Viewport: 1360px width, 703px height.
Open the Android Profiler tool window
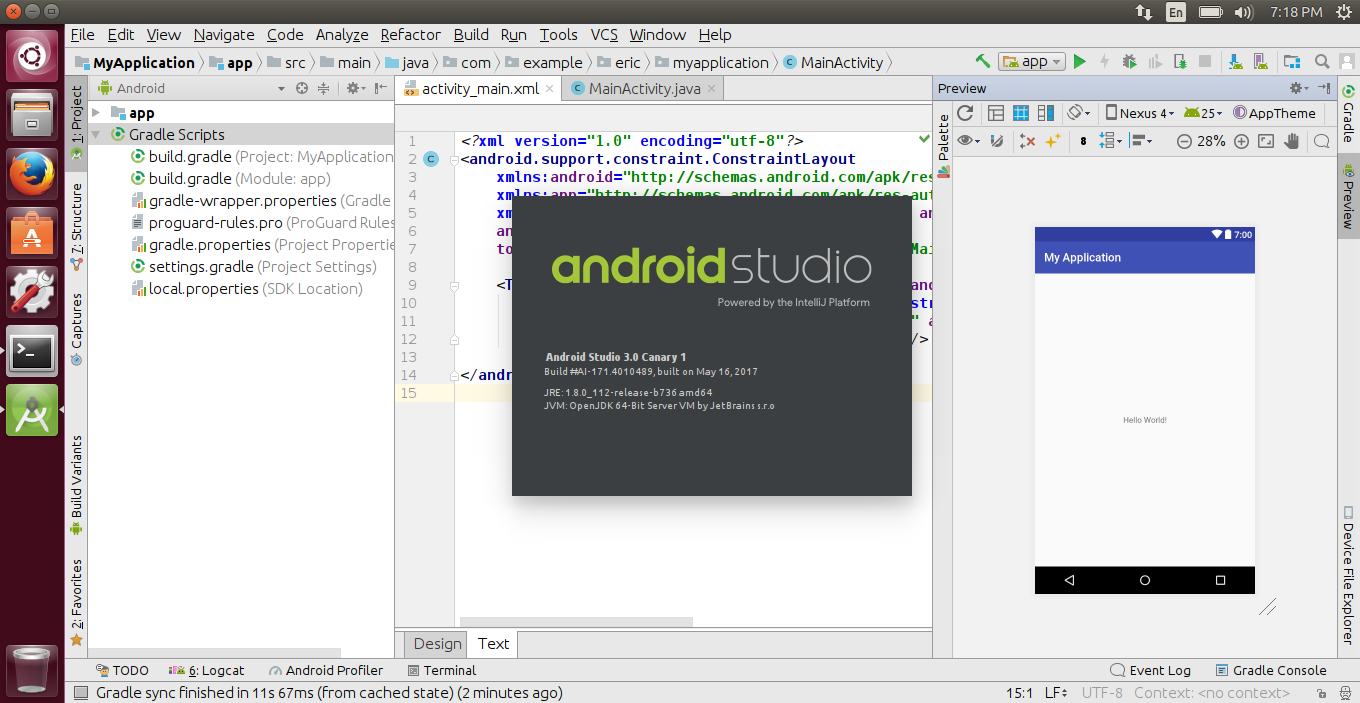click(325, 670)
